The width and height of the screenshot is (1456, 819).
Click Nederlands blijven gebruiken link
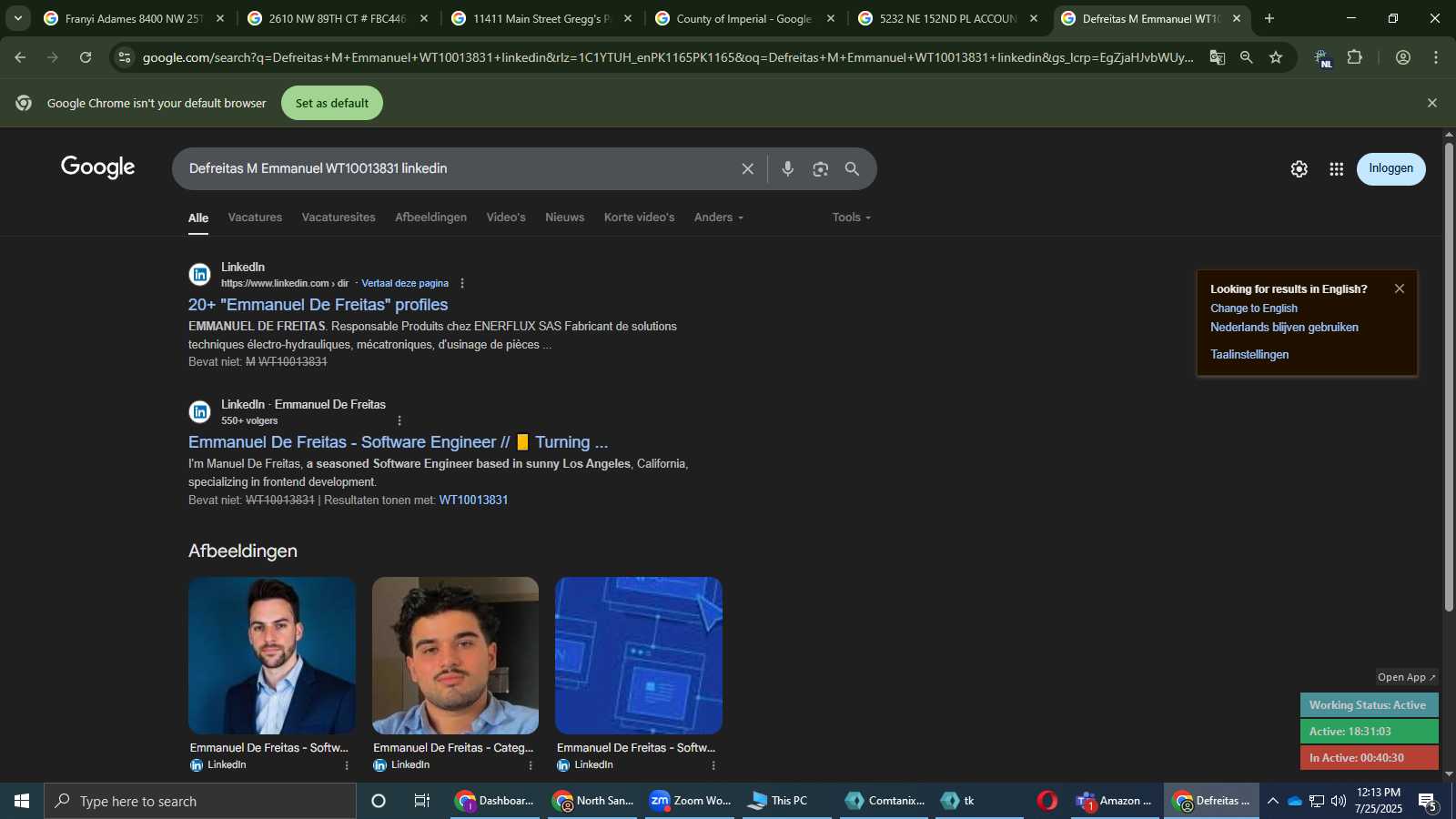1284,328
